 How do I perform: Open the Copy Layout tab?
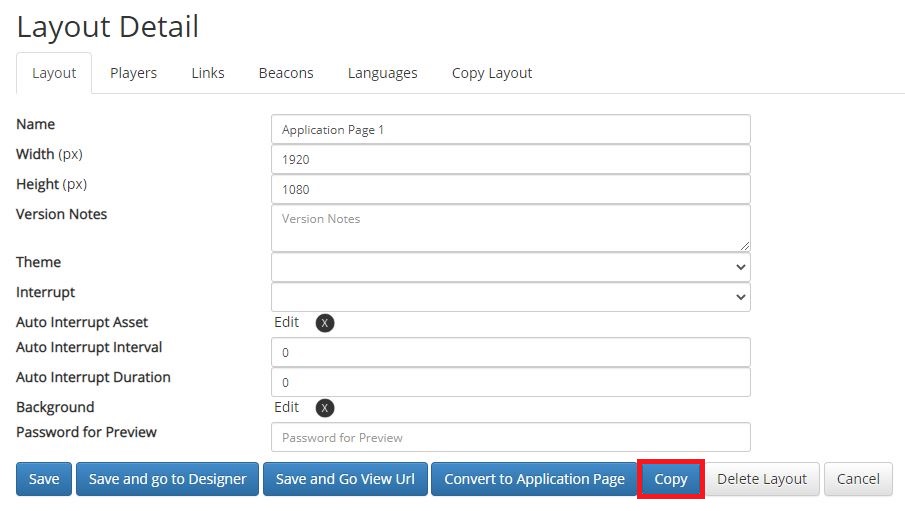coord(492,73)
